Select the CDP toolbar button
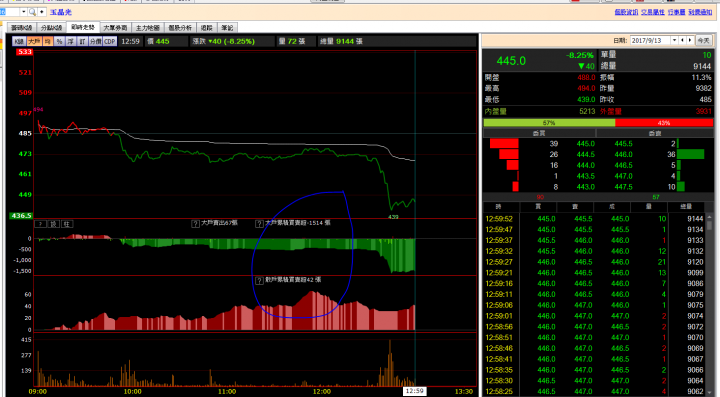This screenshot has height=397, width=720. [109, 41]
